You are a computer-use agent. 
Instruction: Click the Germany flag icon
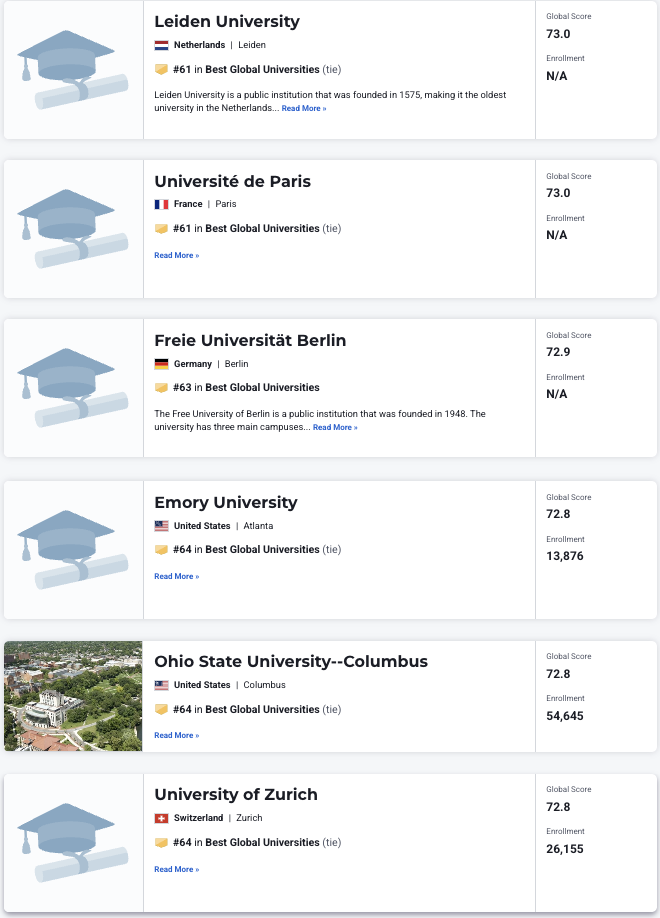161,364
